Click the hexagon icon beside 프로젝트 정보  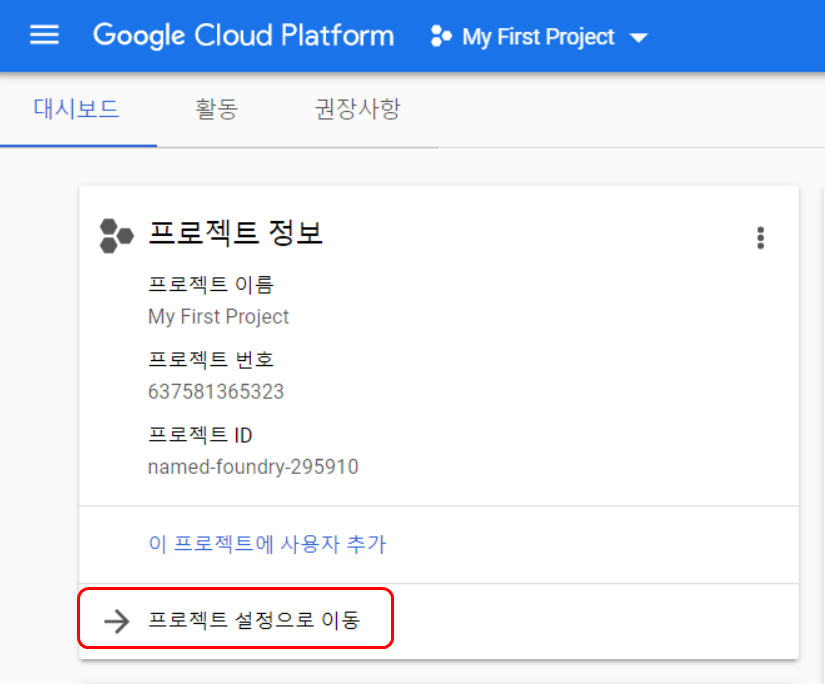tap(116, 236)
